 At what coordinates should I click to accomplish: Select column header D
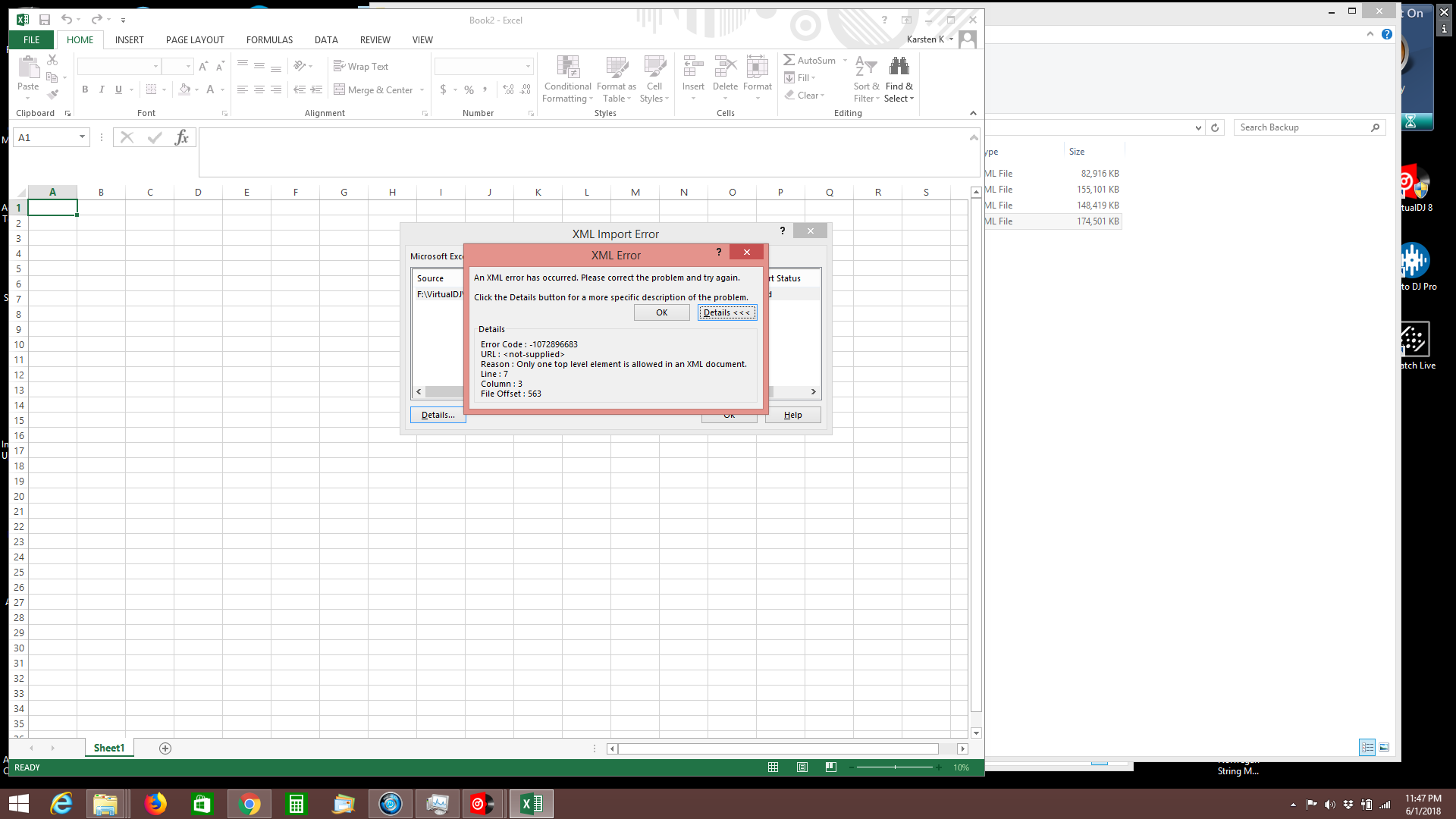(198, 192)
